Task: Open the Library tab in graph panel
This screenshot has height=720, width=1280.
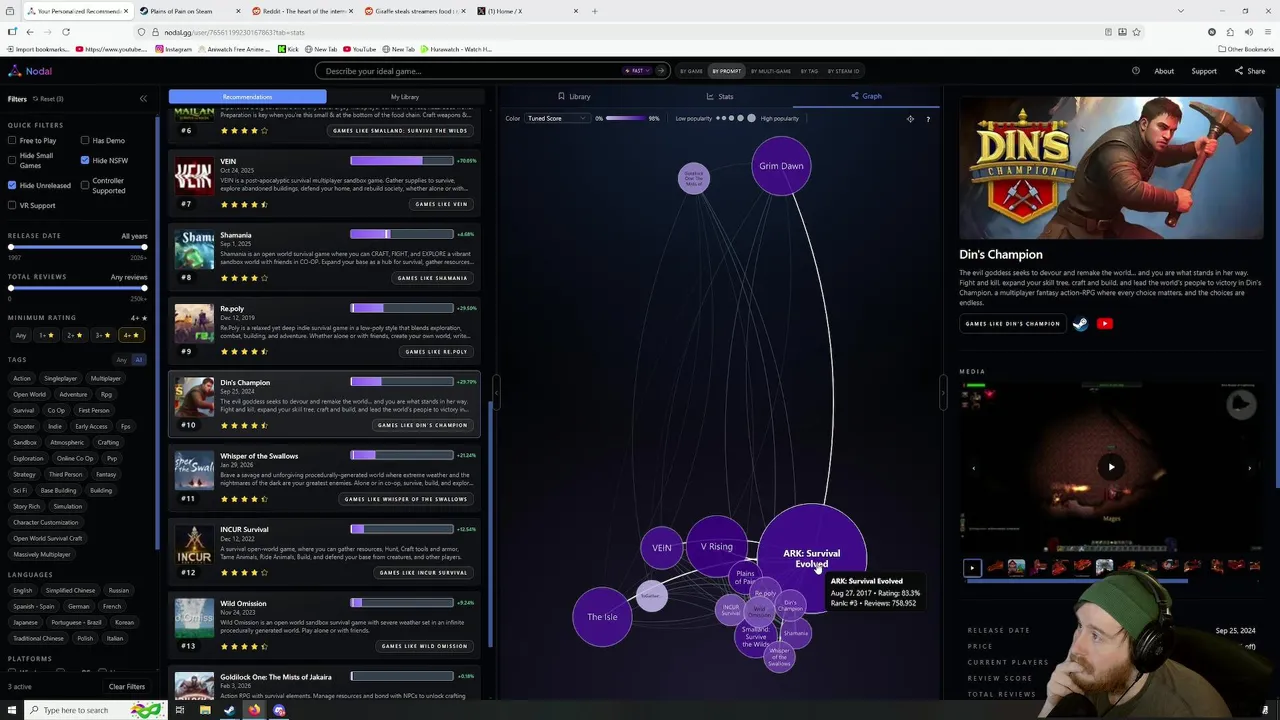Action: click(574, 97)
